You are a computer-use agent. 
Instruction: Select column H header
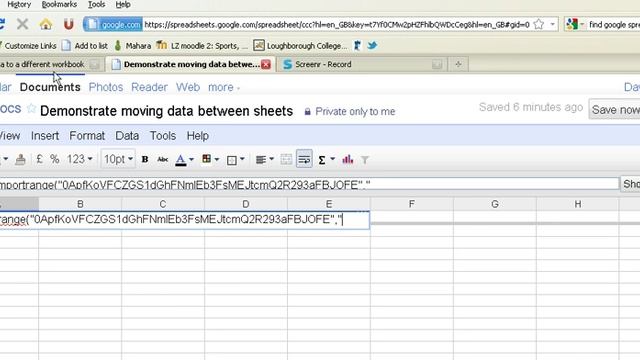click(x=578, y=204)
